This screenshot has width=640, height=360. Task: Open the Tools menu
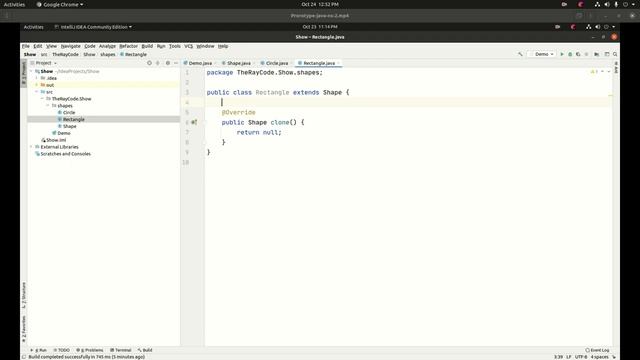click(175, 46)
